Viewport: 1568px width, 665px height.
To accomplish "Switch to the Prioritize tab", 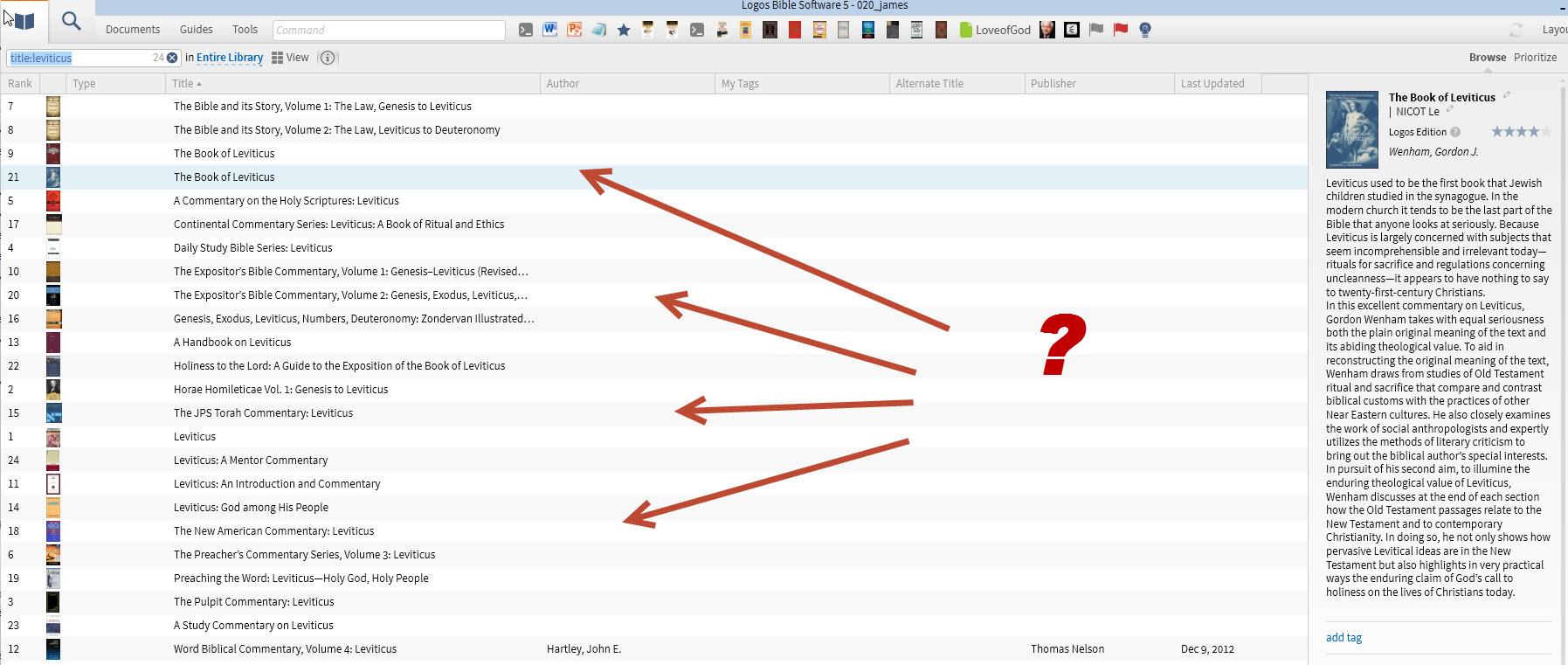I will 1536,58.
